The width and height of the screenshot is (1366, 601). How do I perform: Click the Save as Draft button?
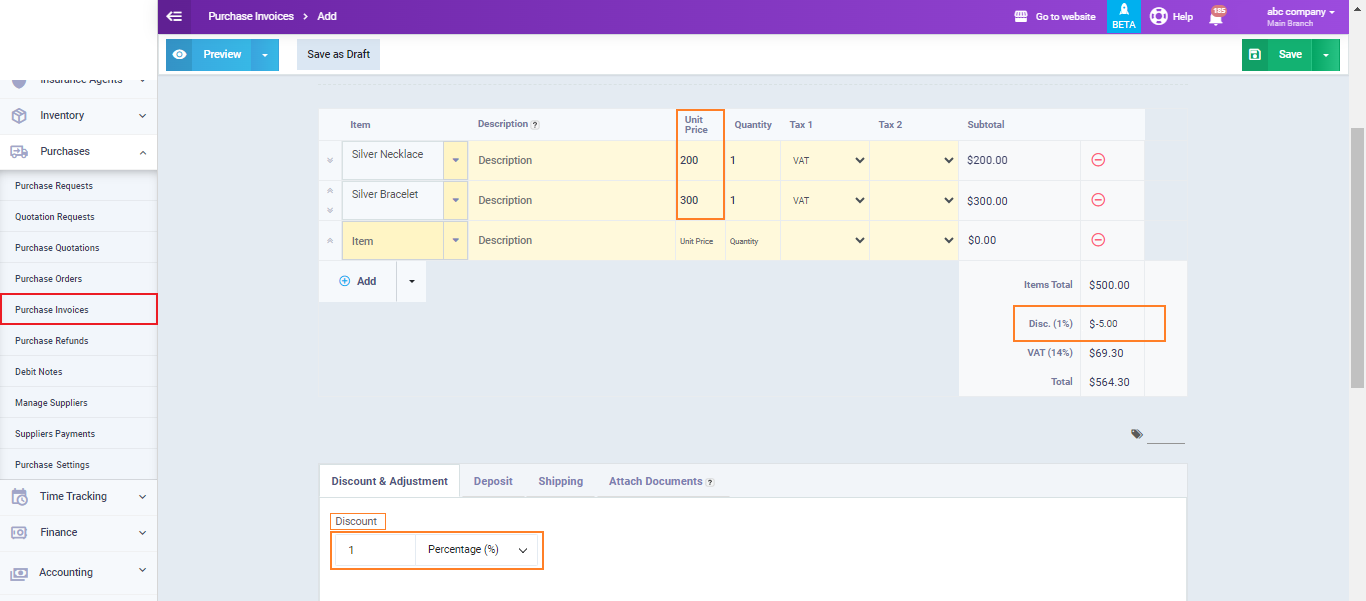pyautogui.click(x=338, y=55)
